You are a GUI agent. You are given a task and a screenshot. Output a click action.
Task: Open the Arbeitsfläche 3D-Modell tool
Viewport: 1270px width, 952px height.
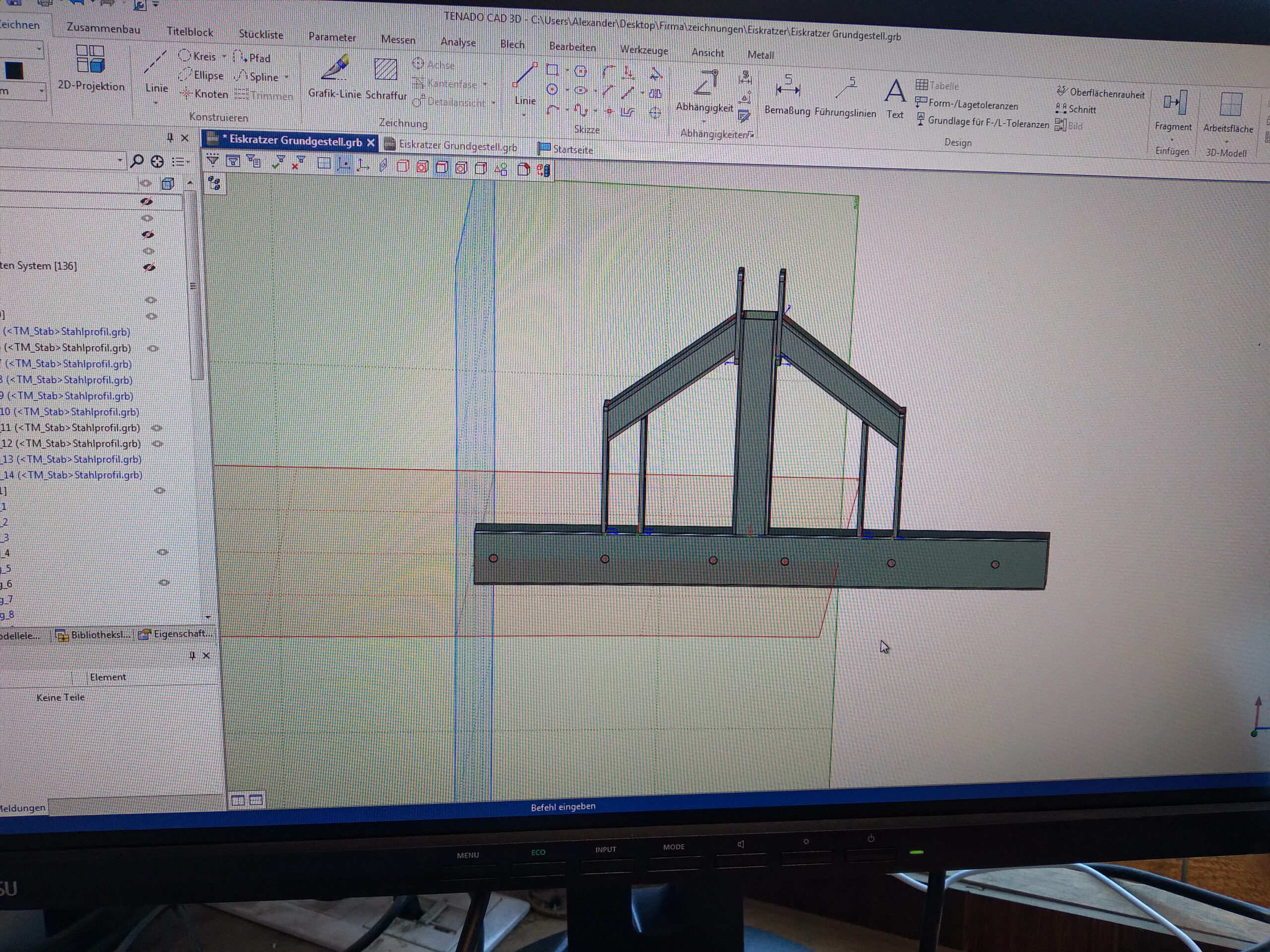tap(1228, 113)
